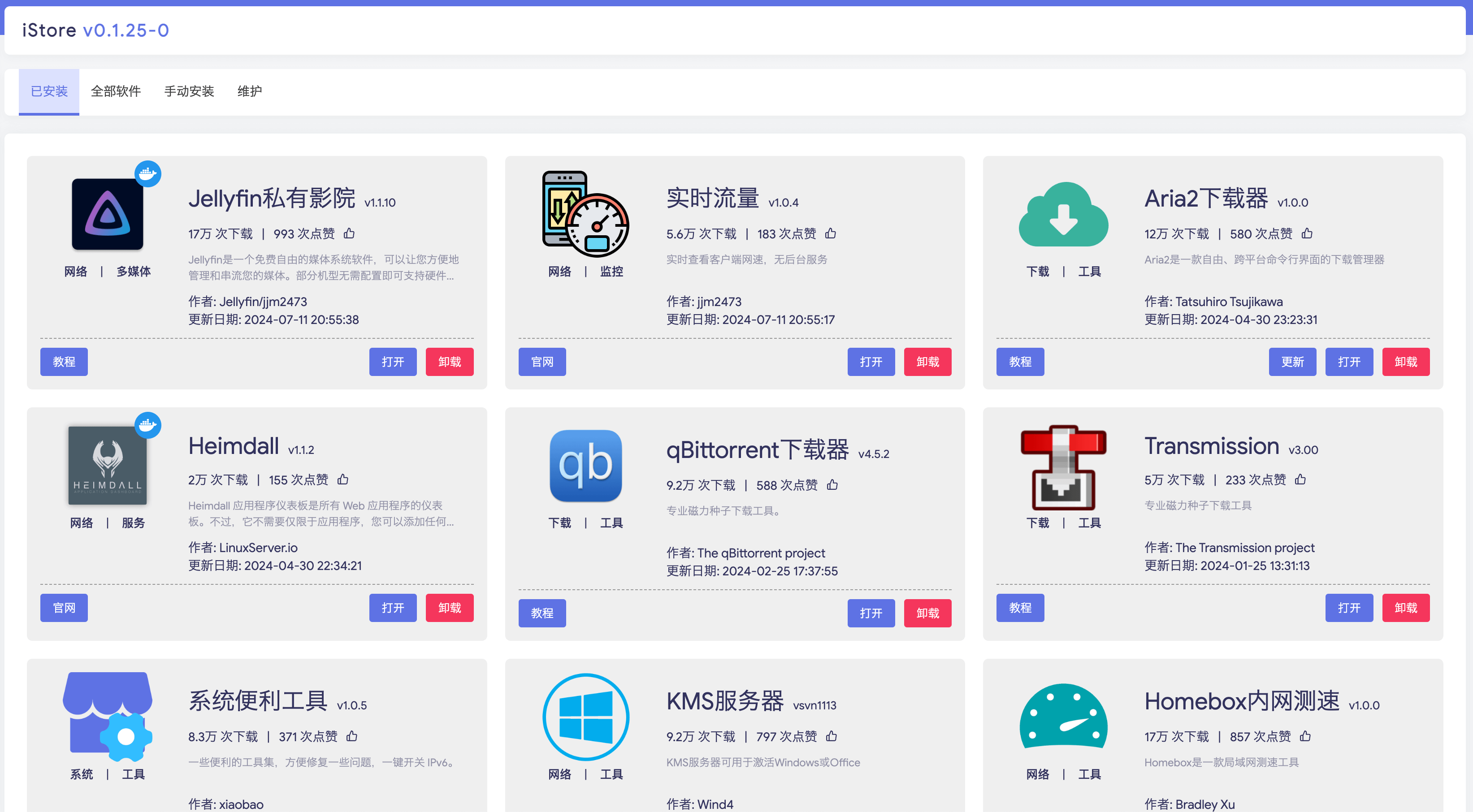Click the 系统便利工具 store gear icon
1473x812 pixels.
pyautogui.click(x=108, y=717)
